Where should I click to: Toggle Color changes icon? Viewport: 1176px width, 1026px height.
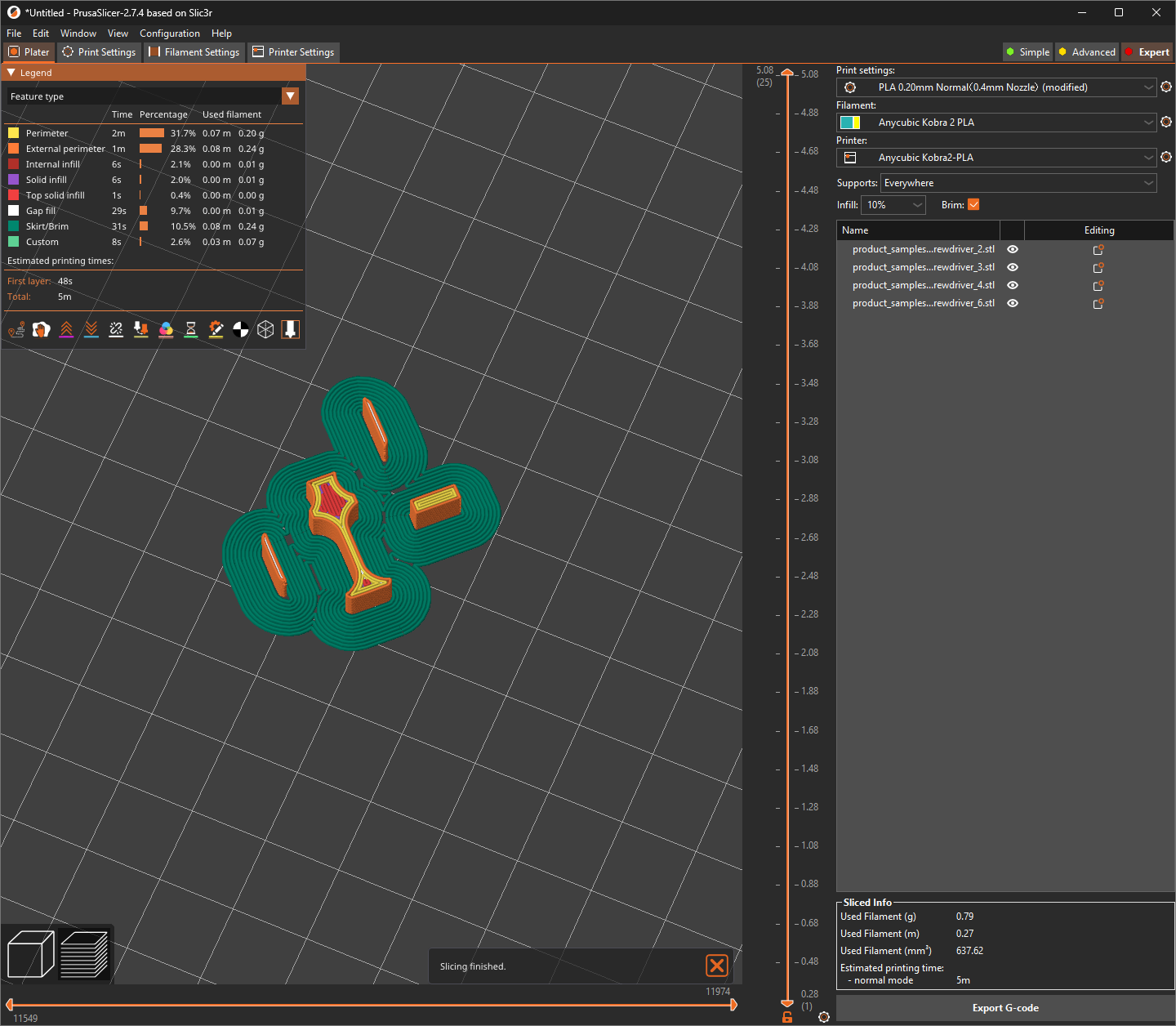pyautogui.click(x=166, y=329)
